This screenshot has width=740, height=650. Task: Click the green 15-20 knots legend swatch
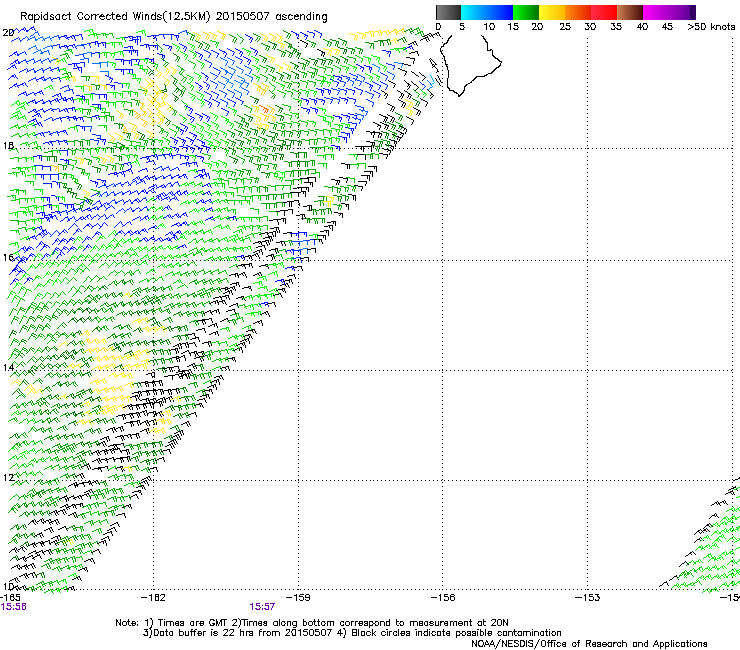pyautogui.click(x=526, y=12)
